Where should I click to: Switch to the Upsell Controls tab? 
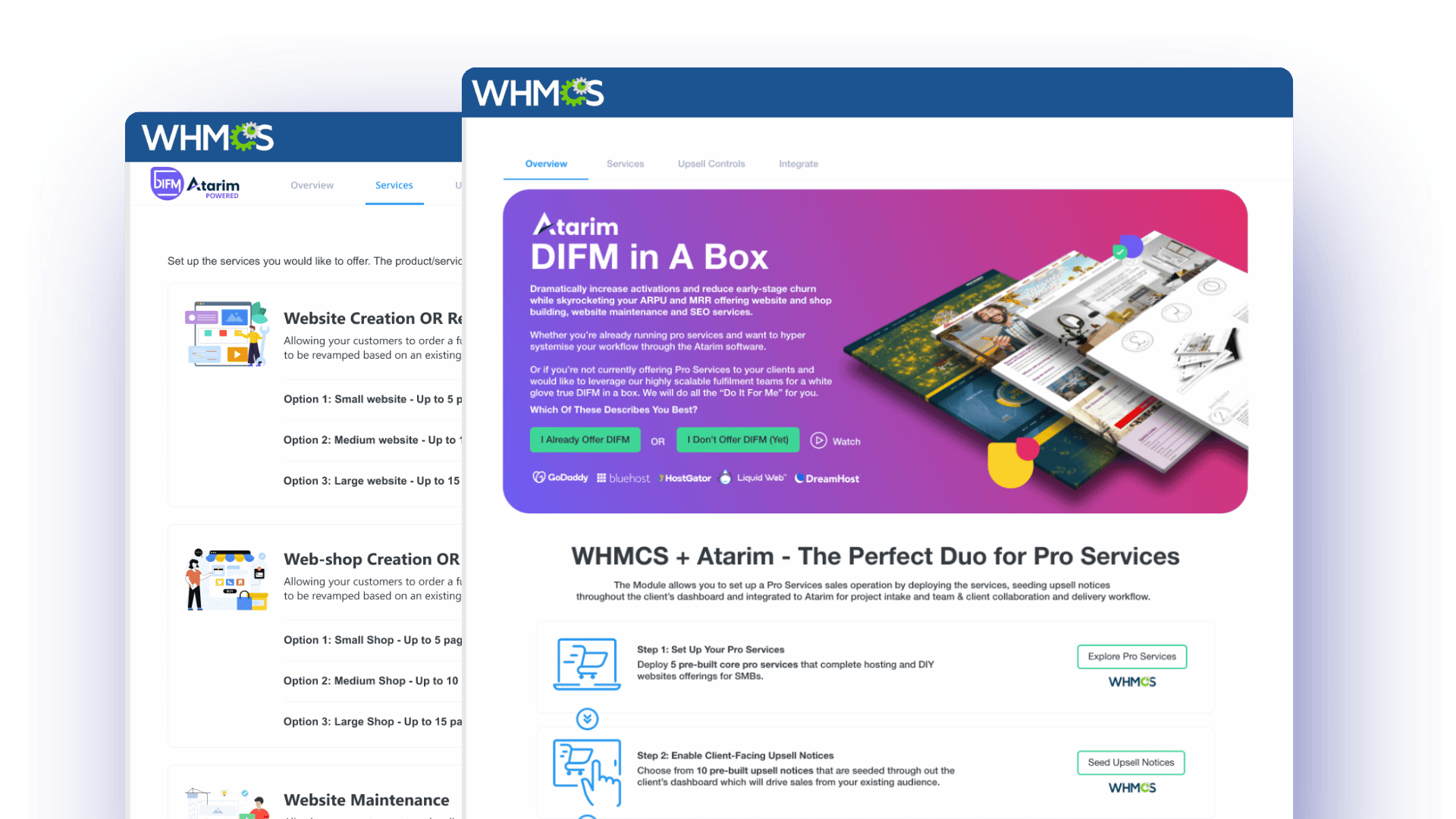[x=711, y=164]
